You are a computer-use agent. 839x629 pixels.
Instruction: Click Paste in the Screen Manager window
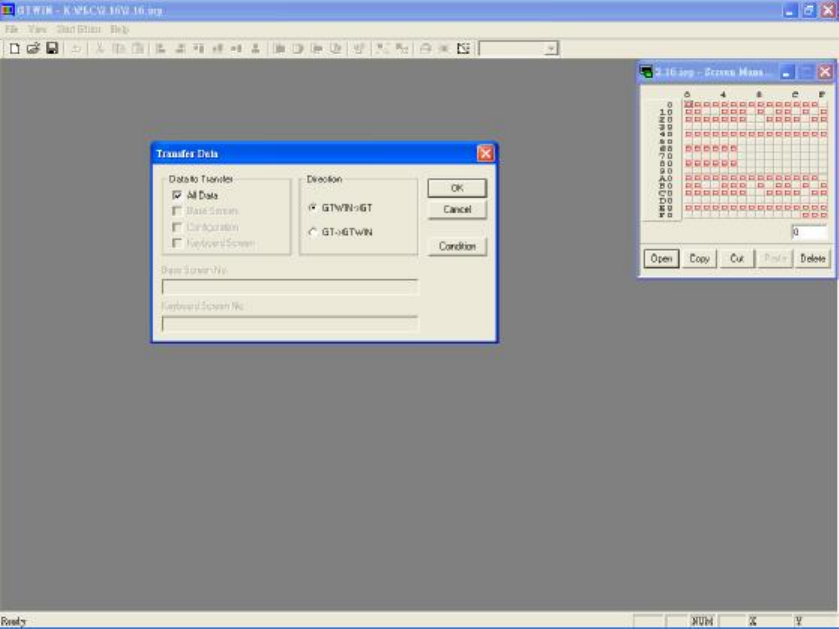click(x=775, y=258)
